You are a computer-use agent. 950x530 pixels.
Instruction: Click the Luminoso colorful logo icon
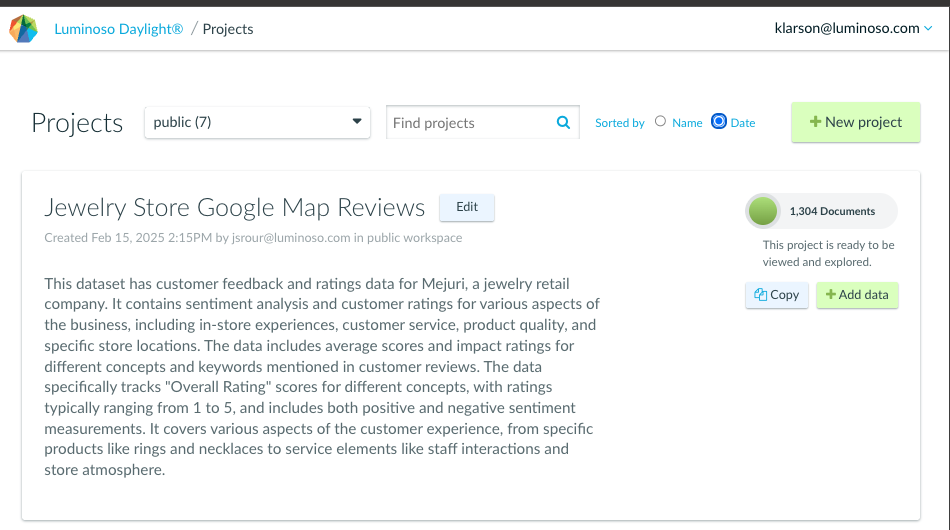coord(24,28)
